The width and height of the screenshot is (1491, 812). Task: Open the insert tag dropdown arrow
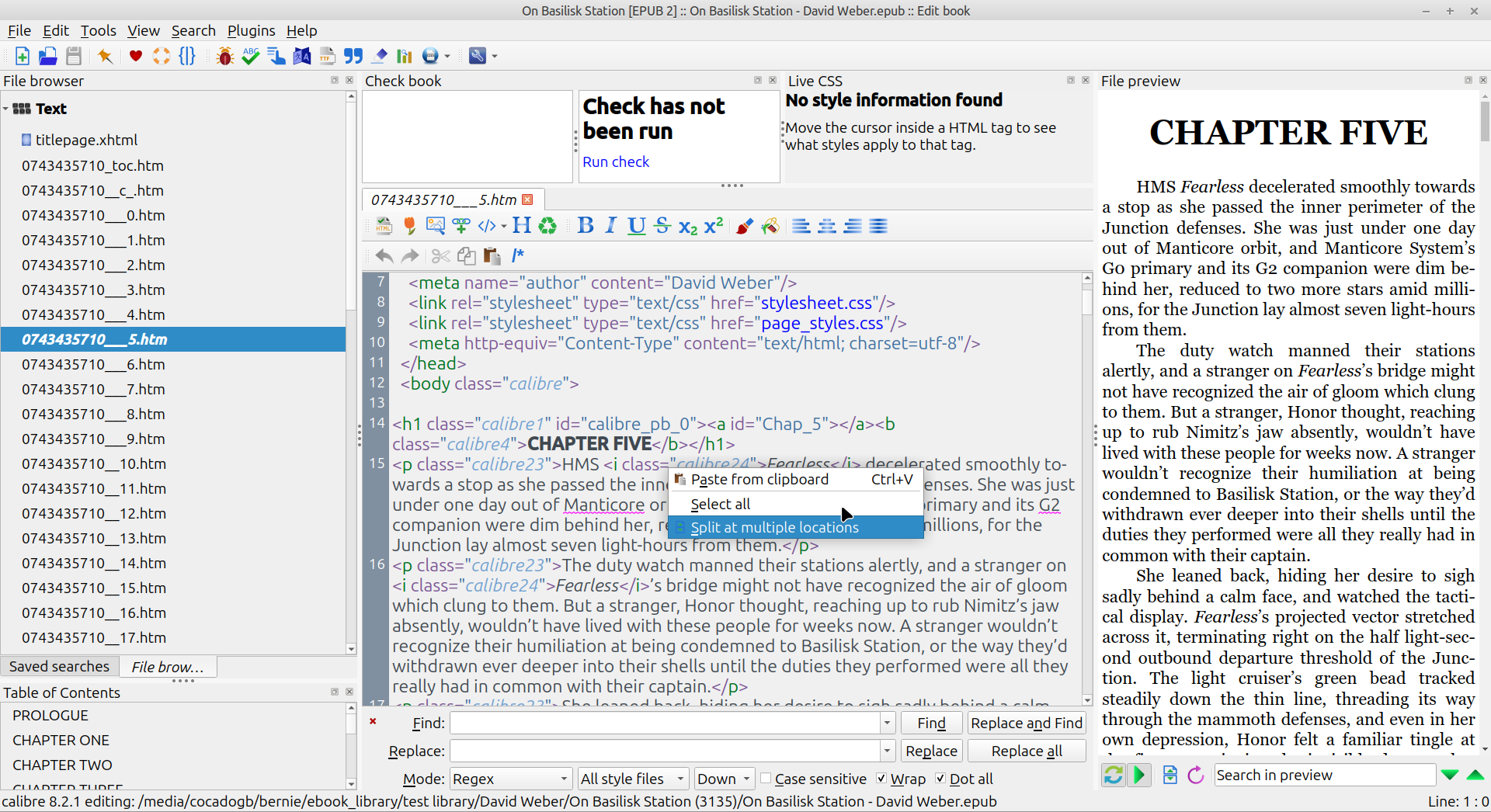tap(503, 227)
